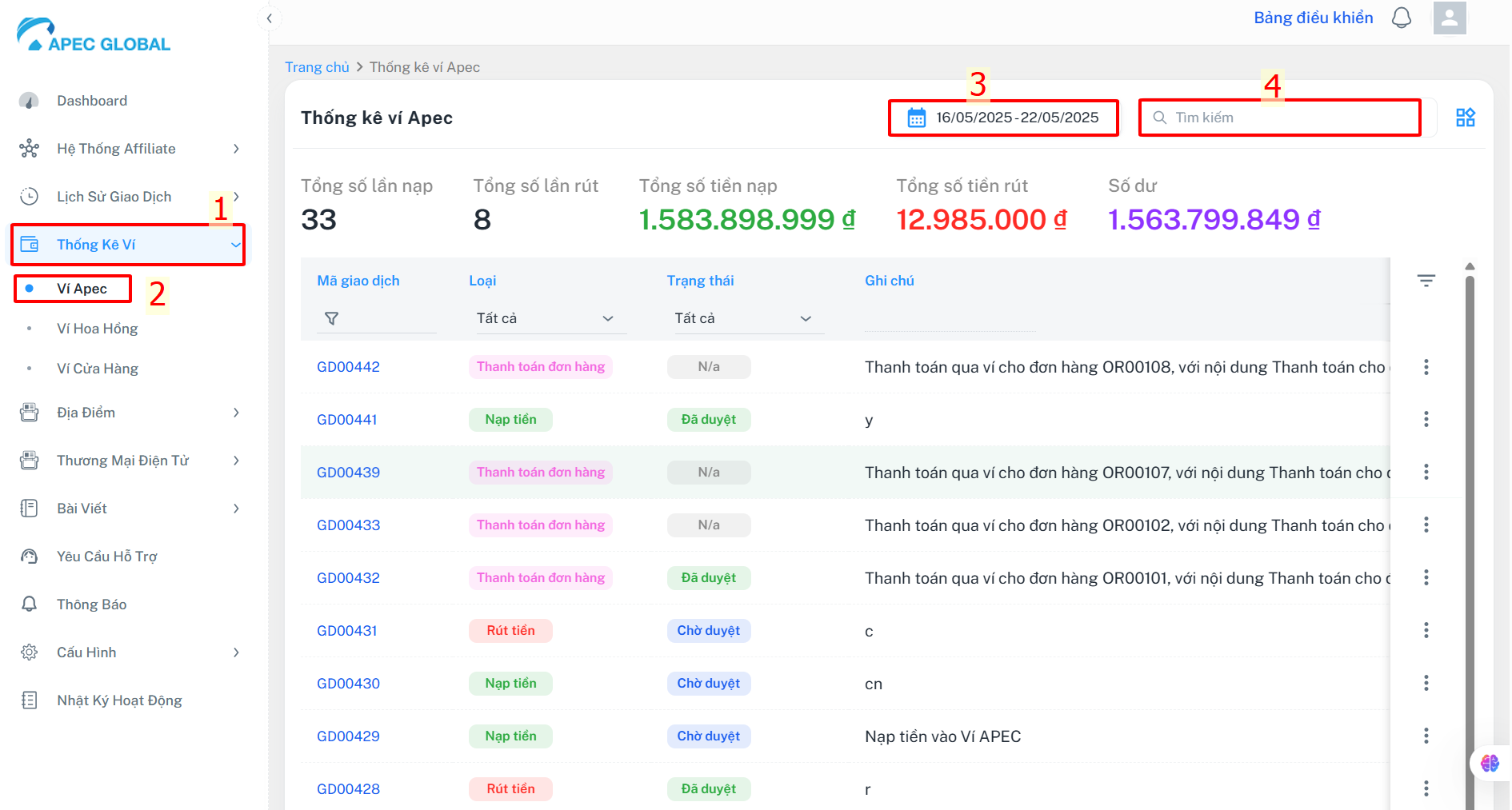The height and width of the screenshot is (810, 1512).
Task: Expand the Hệ Thống Affiliate submenu chevron
Action: [x=236, y=149]
